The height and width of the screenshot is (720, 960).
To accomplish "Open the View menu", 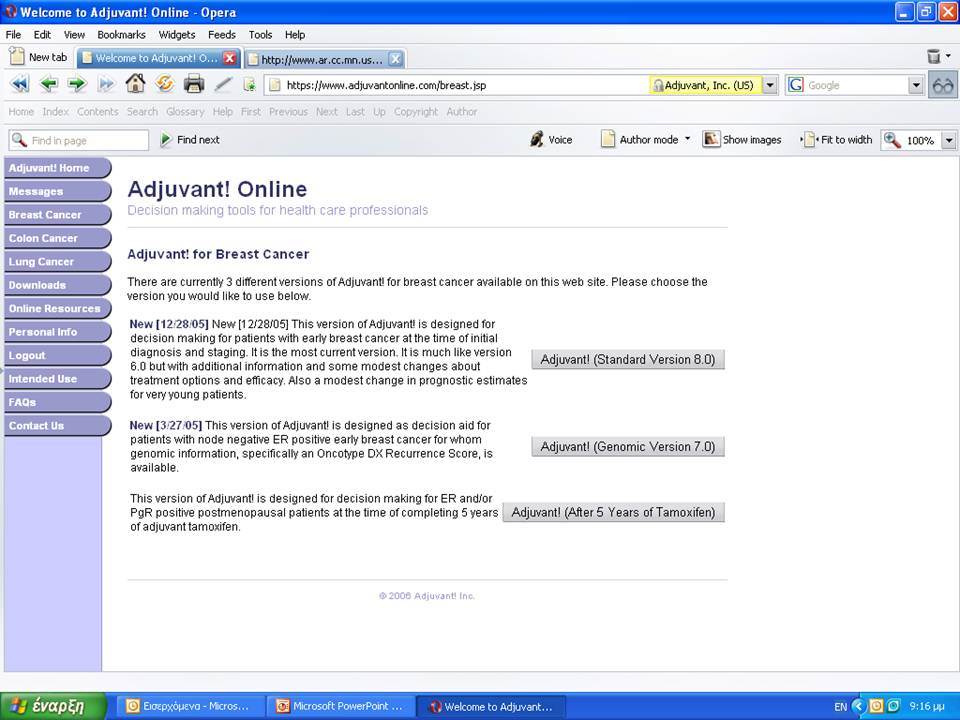I will point(74,35).
